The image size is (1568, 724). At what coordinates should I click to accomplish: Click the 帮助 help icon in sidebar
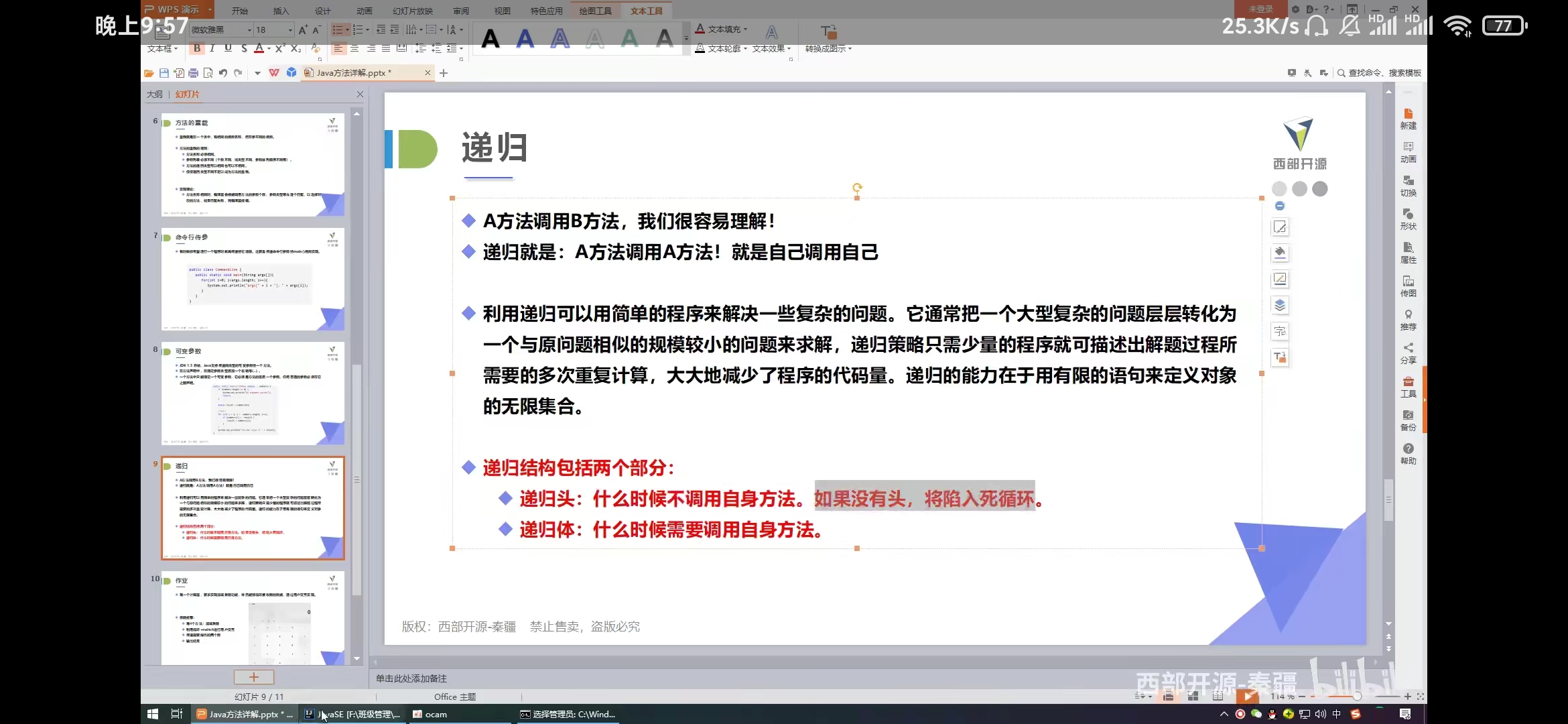1408,453
